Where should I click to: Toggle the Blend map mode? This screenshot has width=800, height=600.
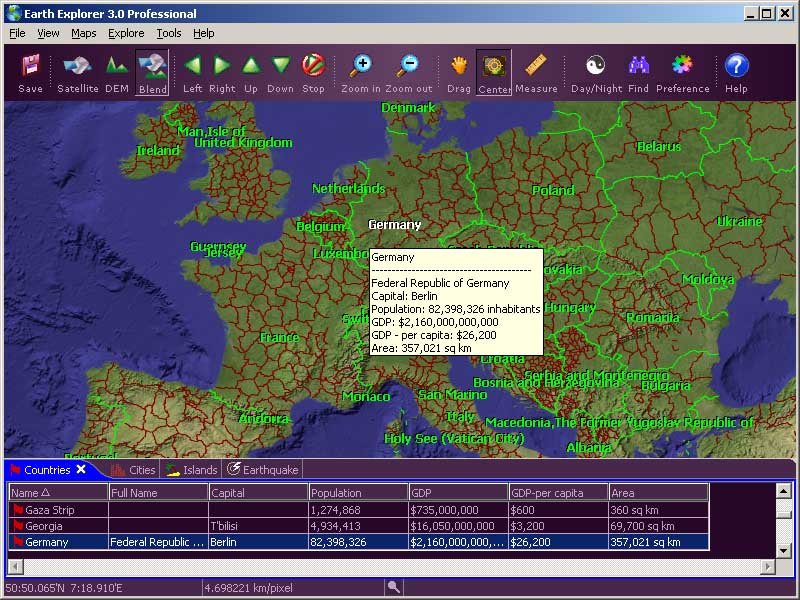click(153, 72)
